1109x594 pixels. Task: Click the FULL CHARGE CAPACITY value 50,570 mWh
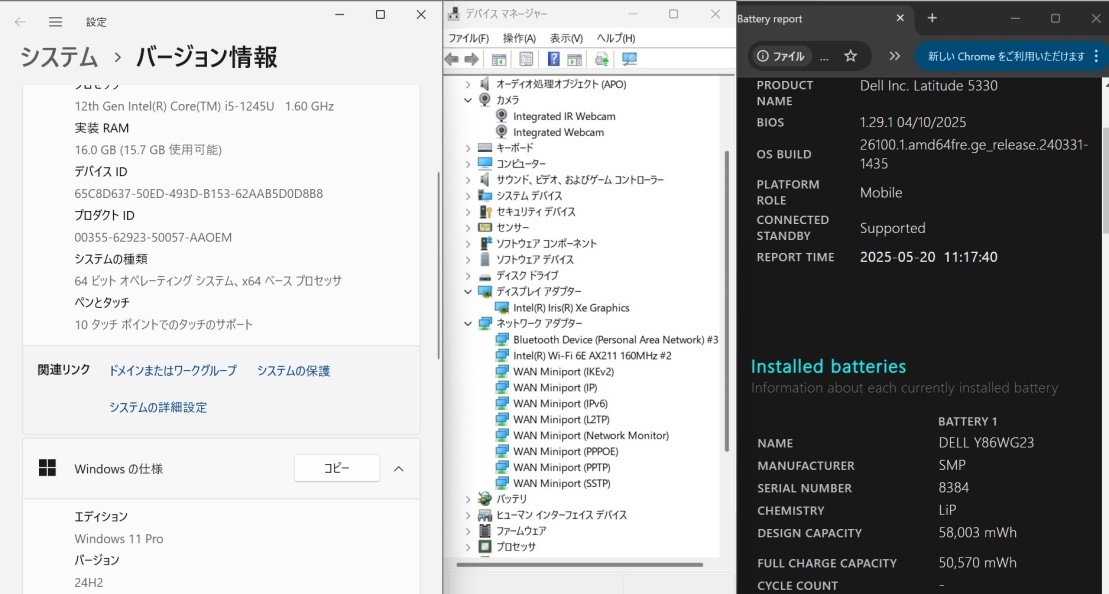pyautogui.click(x=977, y=563)
